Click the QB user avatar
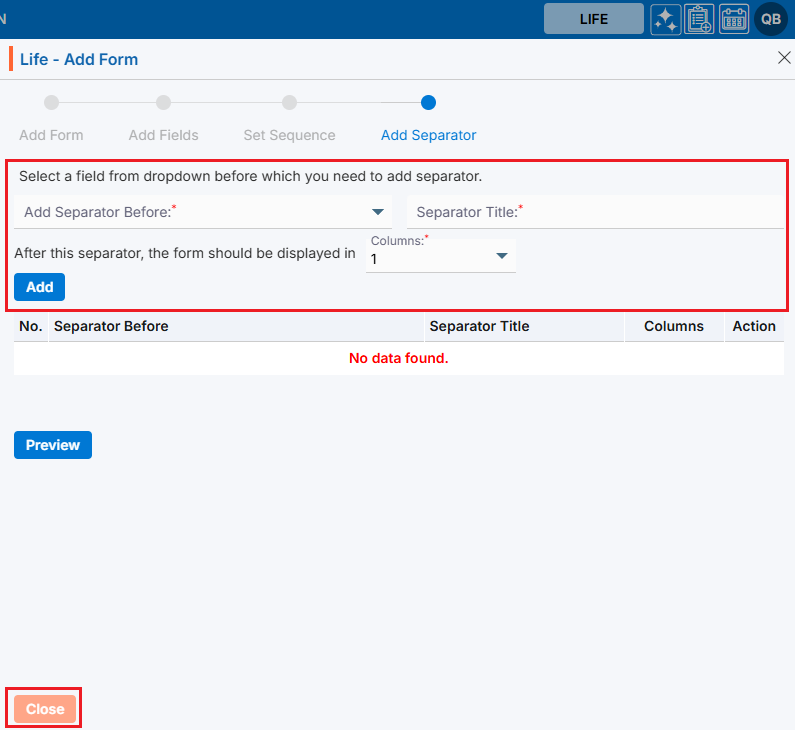 pyautogui.click(x=771, y=19)
